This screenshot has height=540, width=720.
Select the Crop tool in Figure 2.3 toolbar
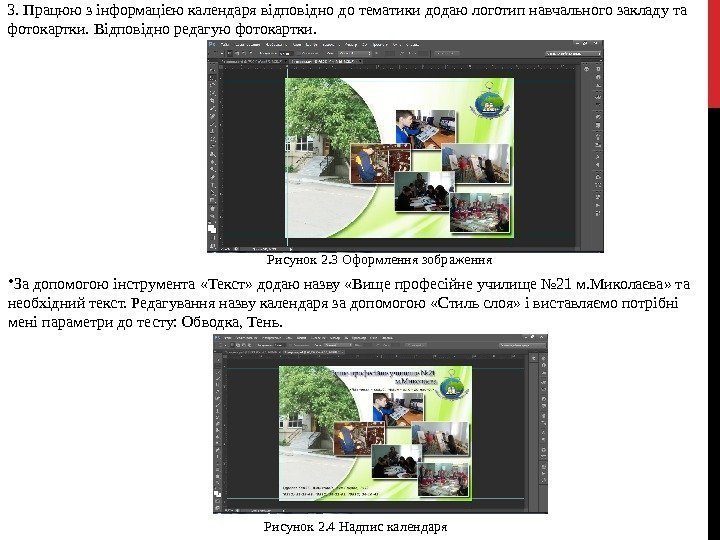pos(212,101)
